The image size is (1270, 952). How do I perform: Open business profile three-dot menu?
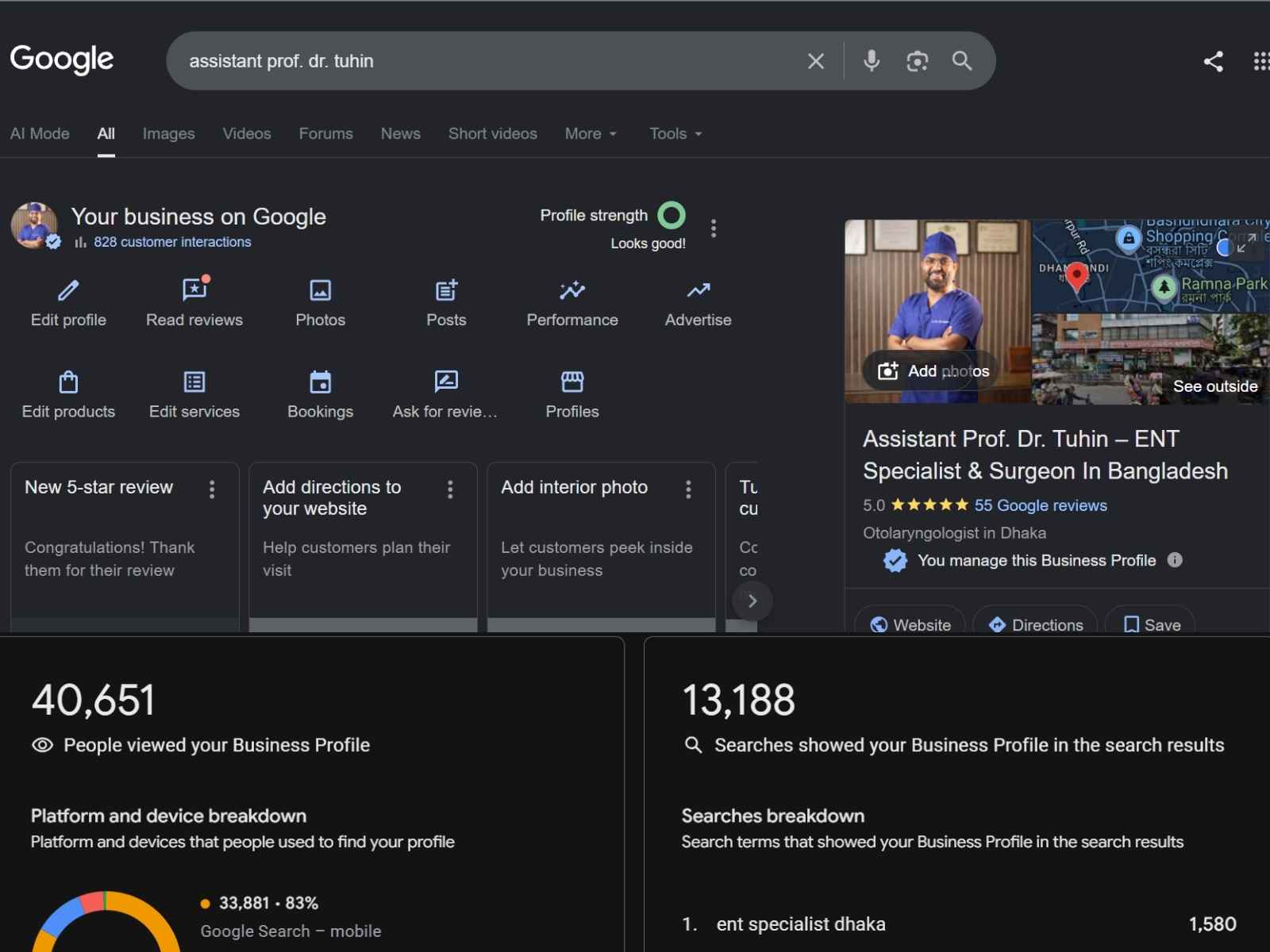(714, 228)
